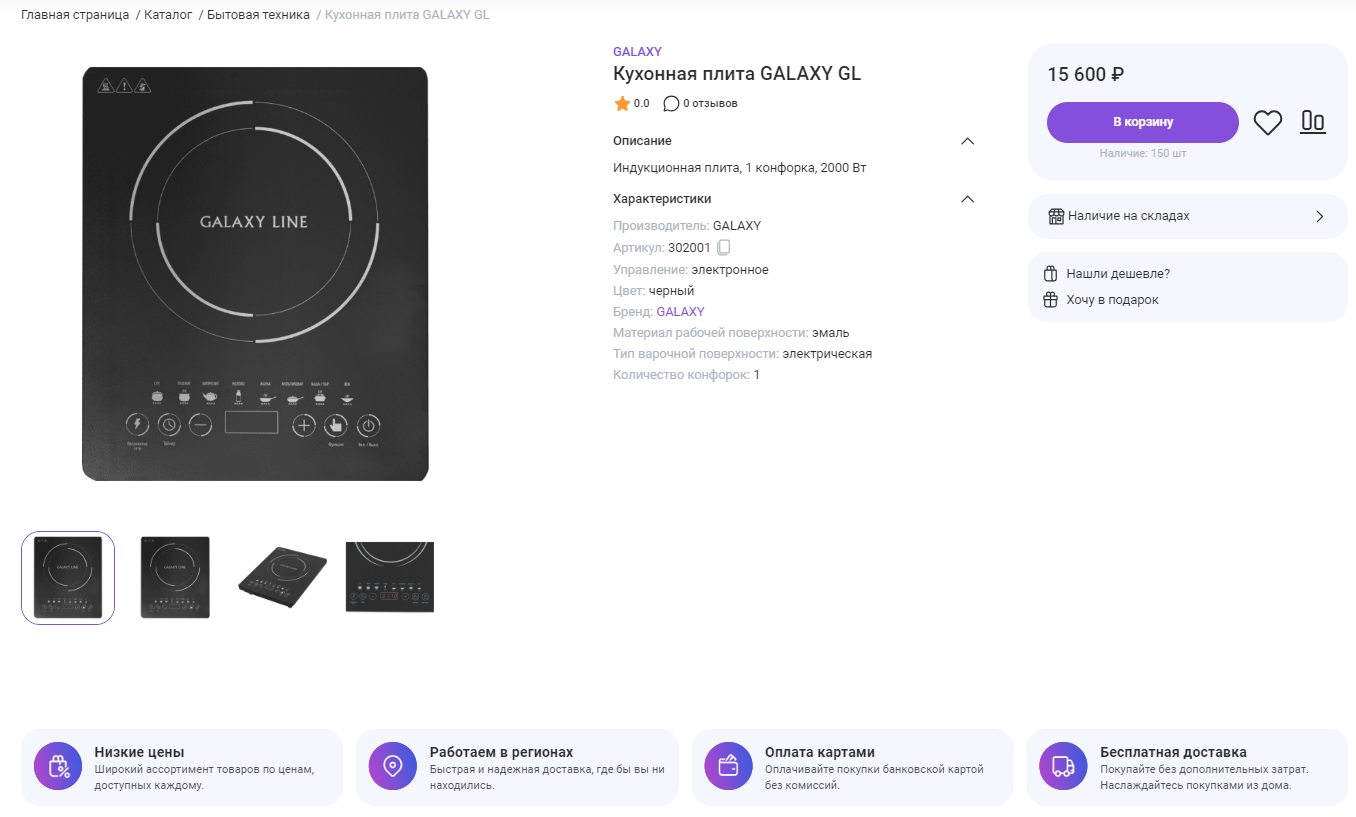Click the reviews speech bubble icon
Screen dimensions: 1356x817
[671, 103]
